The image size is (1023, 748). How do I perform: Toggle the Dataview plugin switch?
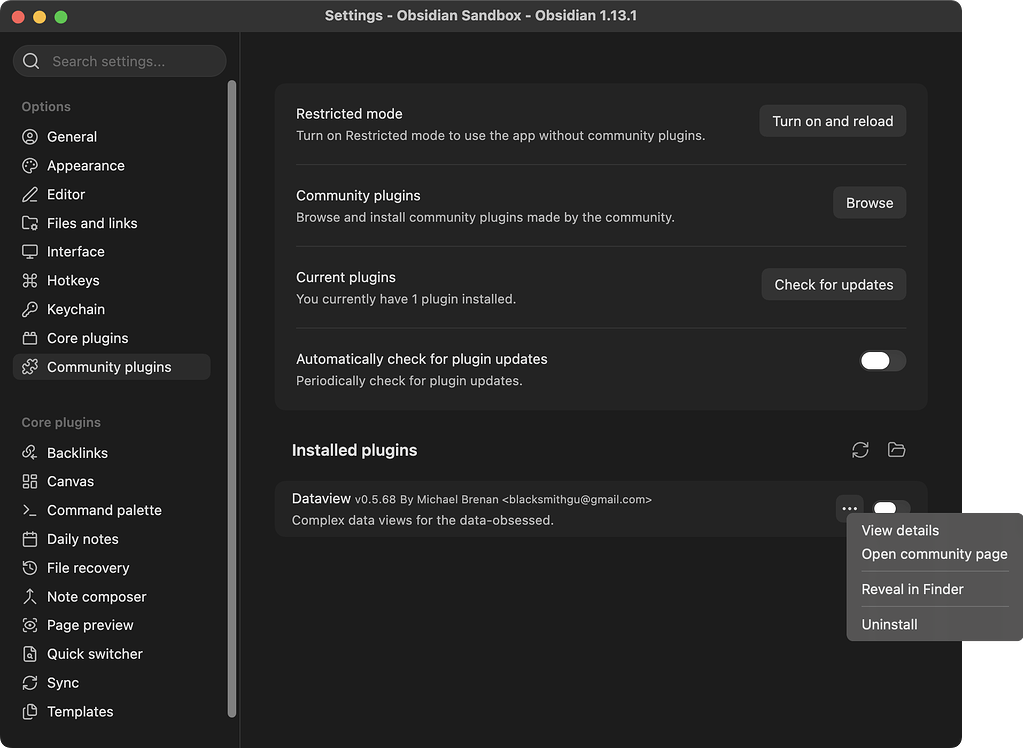(x=891, y=507)
